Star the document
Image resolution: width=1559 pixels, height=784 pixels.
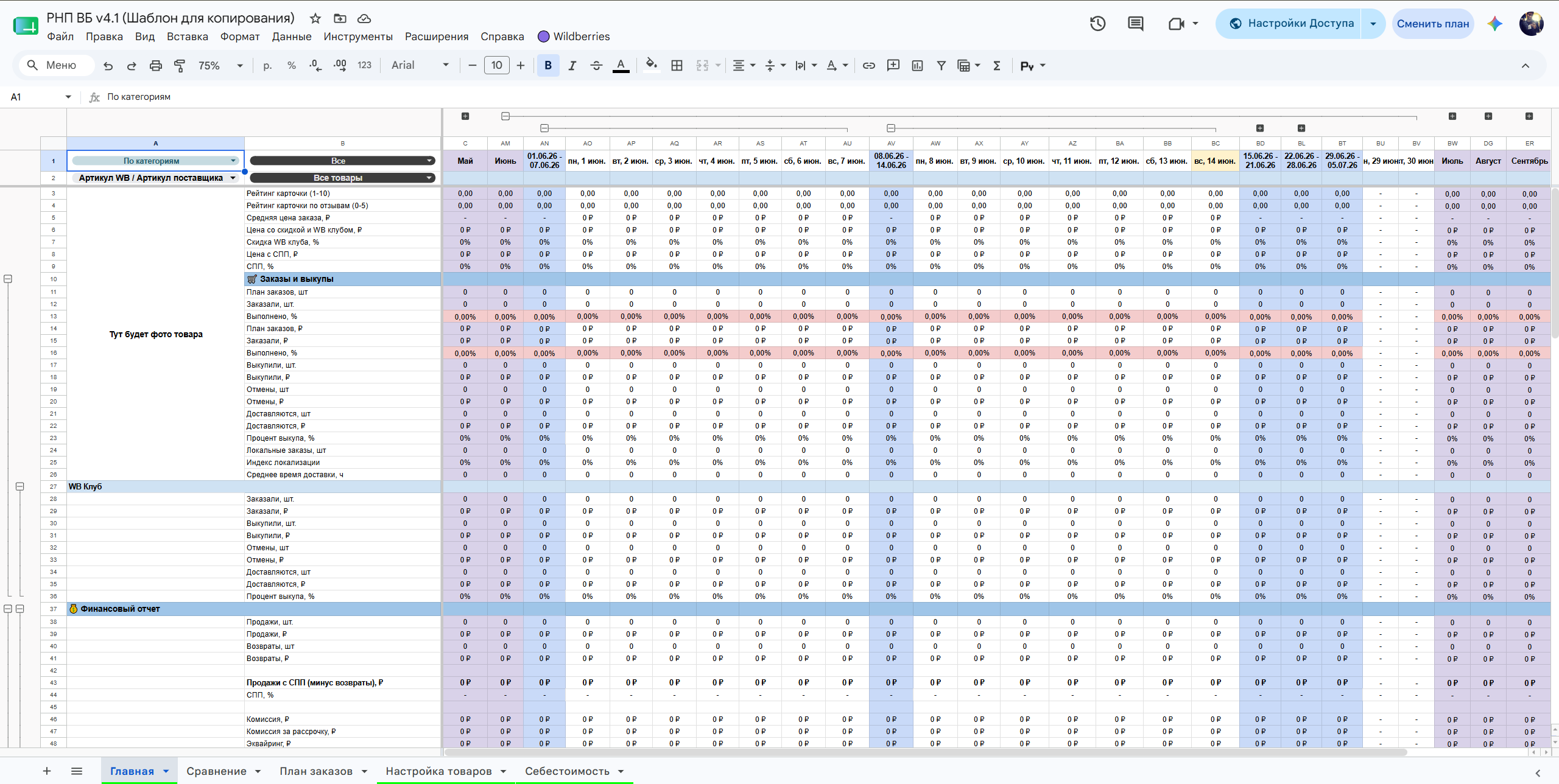pyautogui.click(x=315, y=18)
